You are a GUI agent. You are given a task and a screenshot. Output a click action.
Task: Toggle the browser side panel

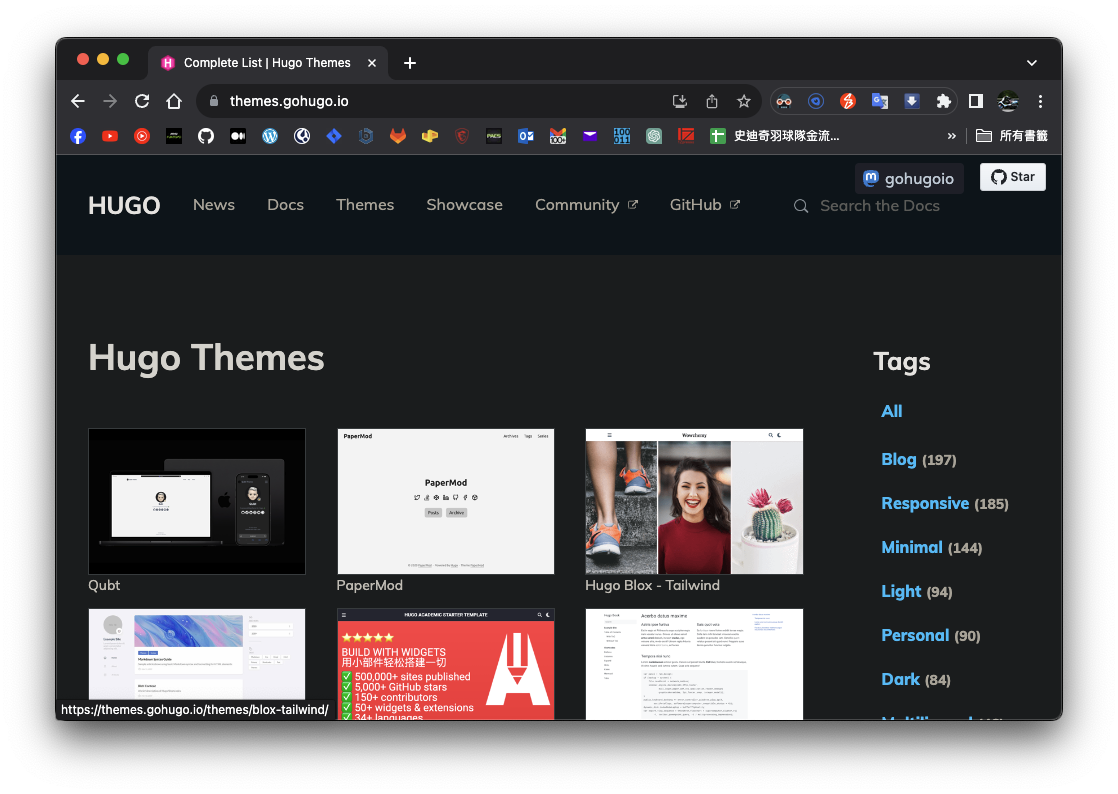[975, 101]
